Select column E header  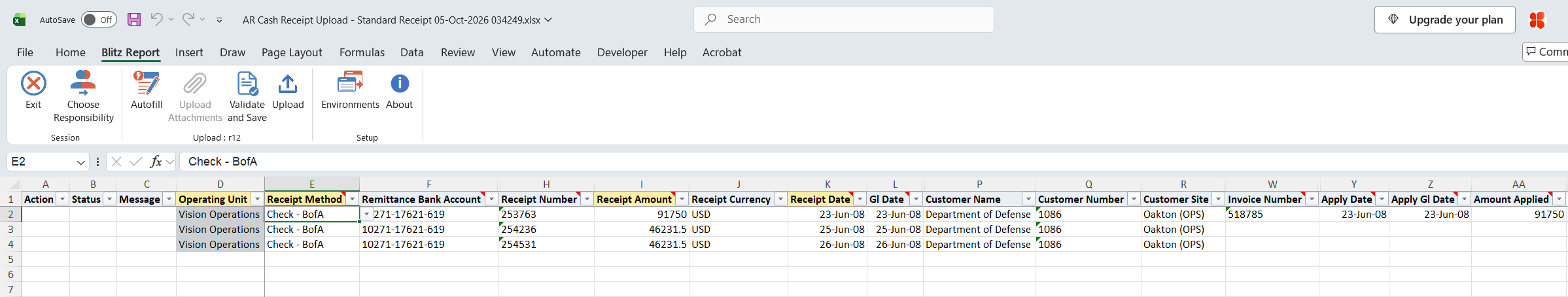pos(312,184)
